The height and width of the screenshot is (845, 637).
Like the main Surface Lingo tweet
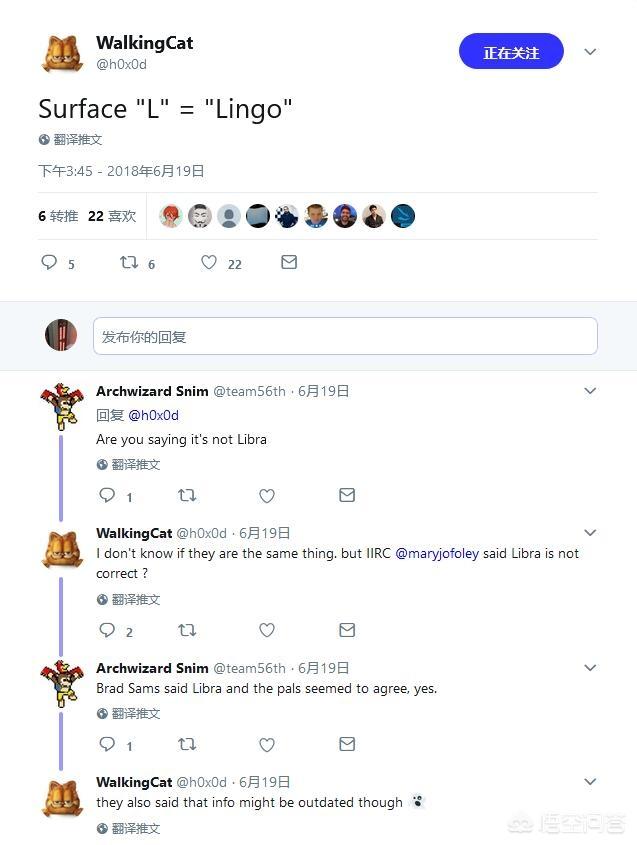[209, 263]
